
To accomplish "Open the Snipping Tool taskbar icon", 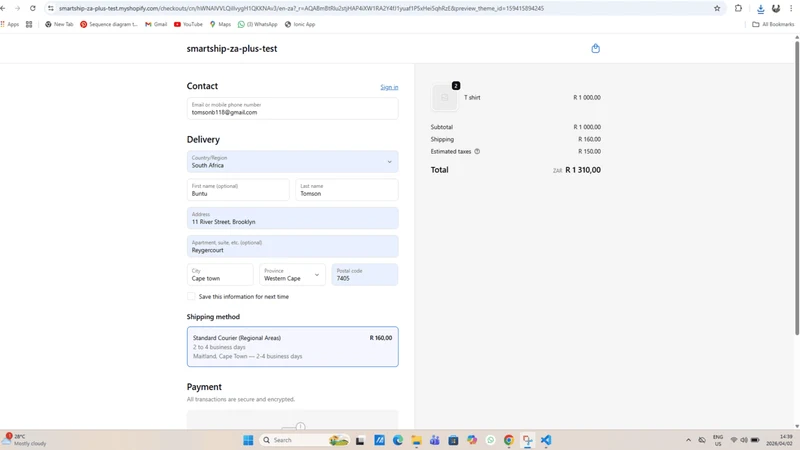I will click(x=528, y=440).
